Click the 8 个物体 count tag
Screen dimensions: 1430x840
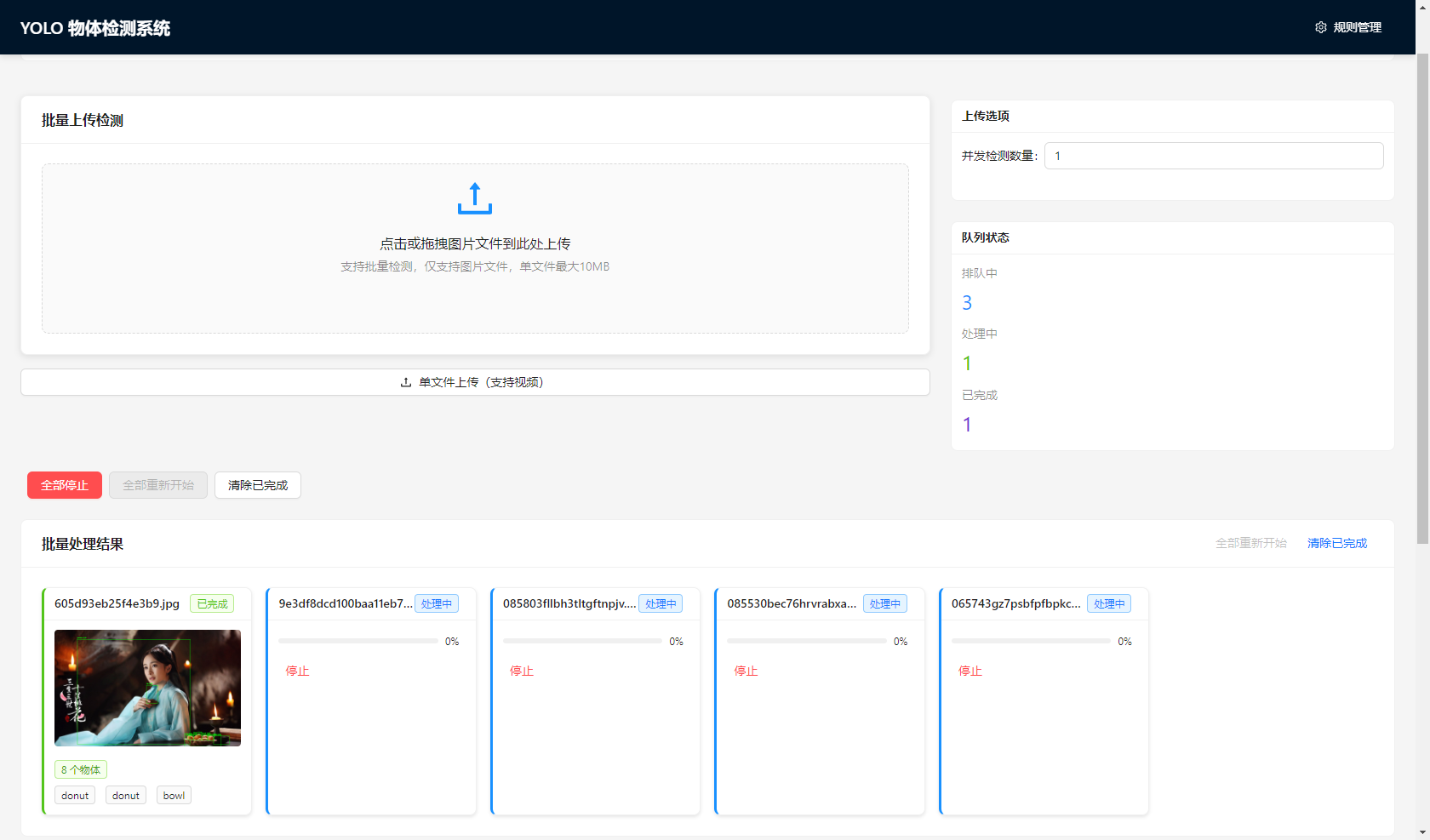point(81,769)
